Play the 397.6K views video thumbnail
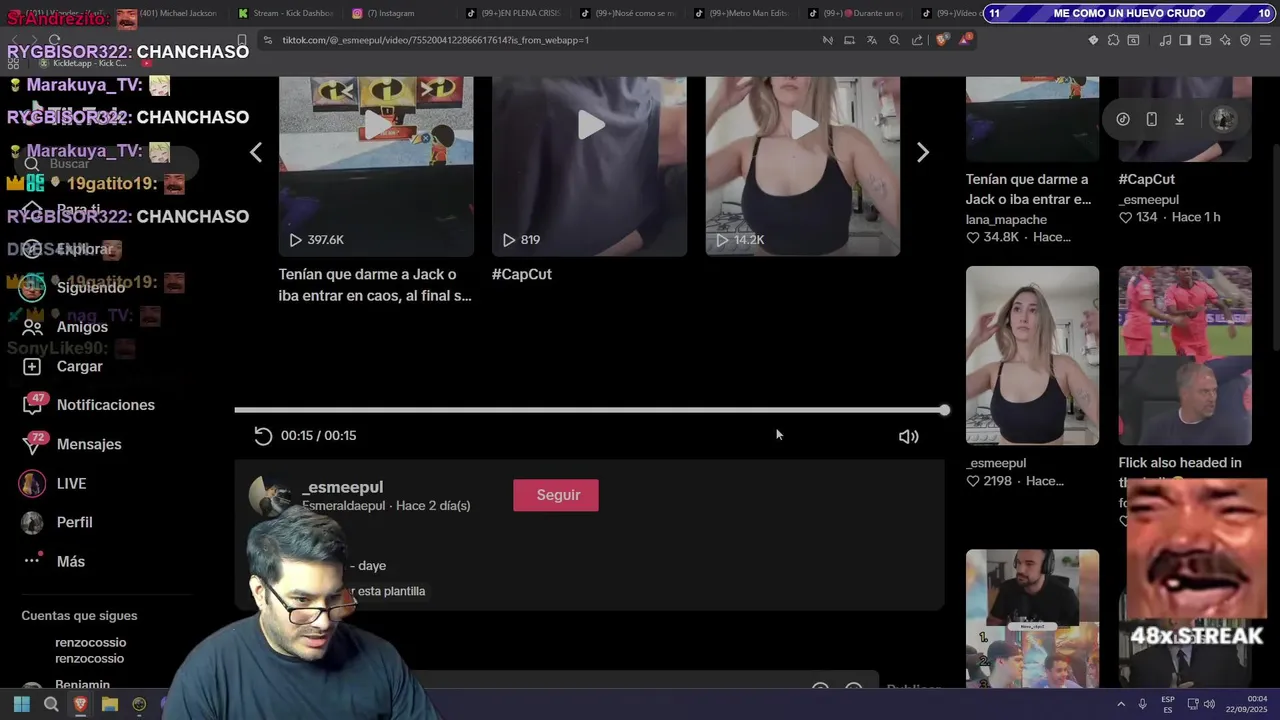The width and height of the screenshot is (1280, 720). [376, 166]
